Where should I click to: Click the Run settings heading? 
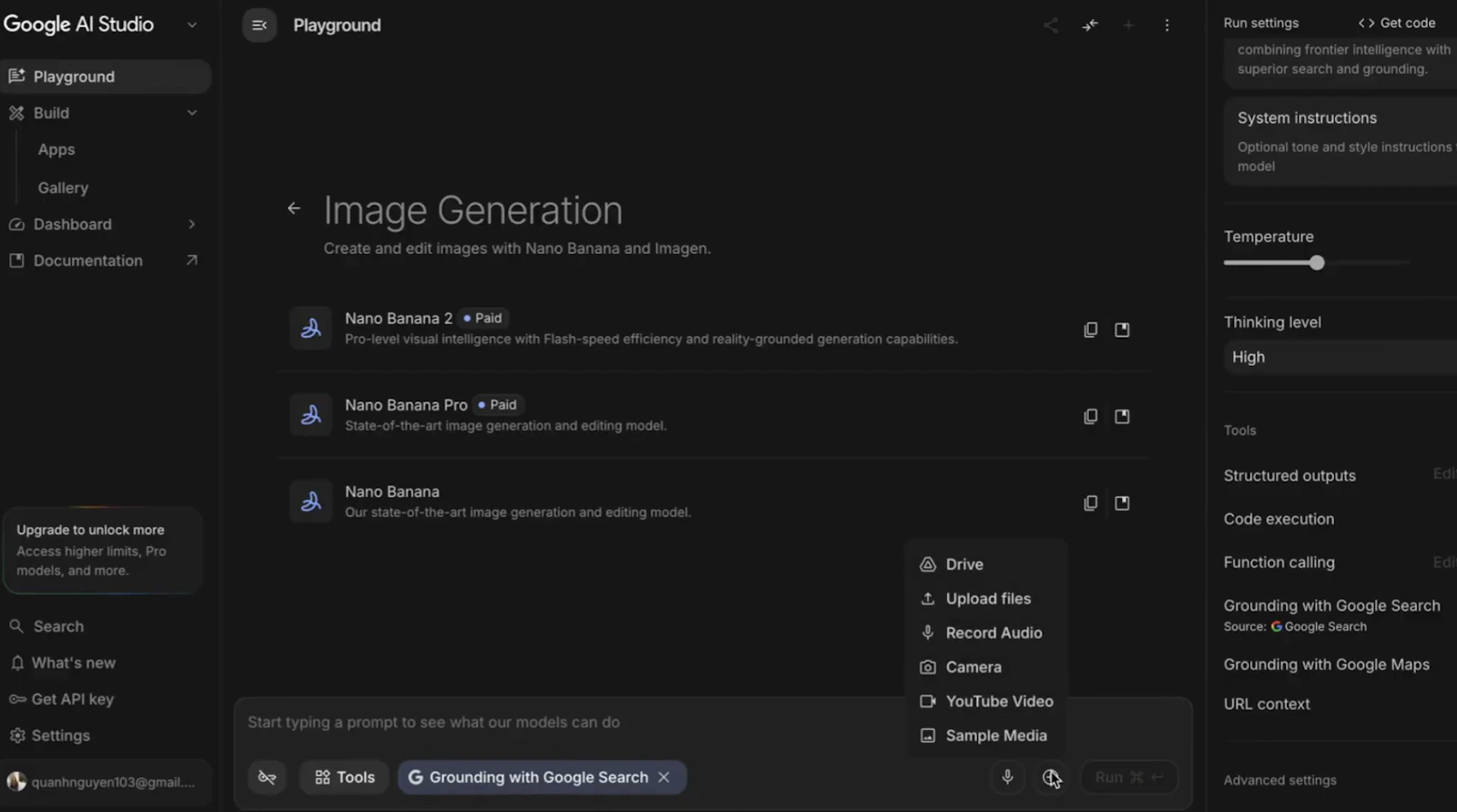point(1261,23)
